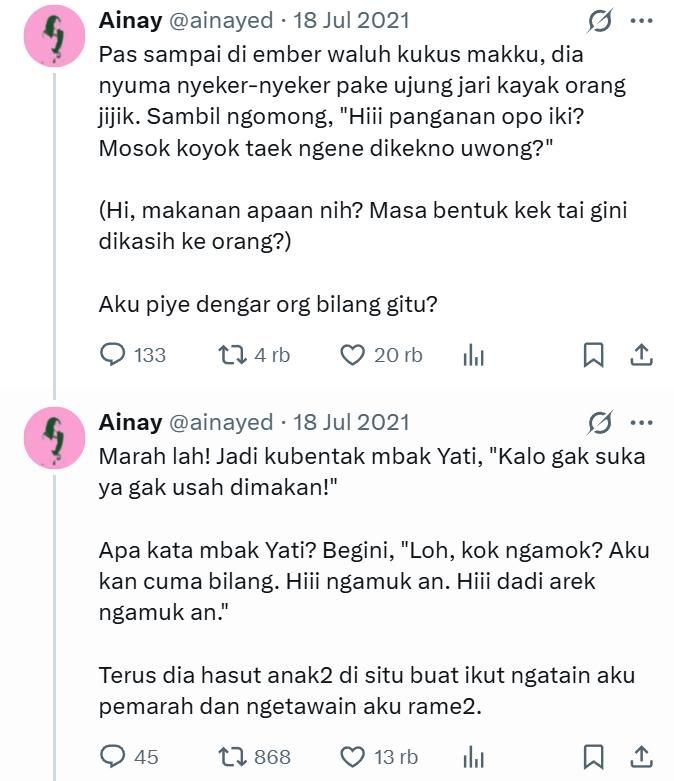Screen dimensions: 674x781
Task: Like the first tweet with 20 rb likes
Action: click(351, 354)
